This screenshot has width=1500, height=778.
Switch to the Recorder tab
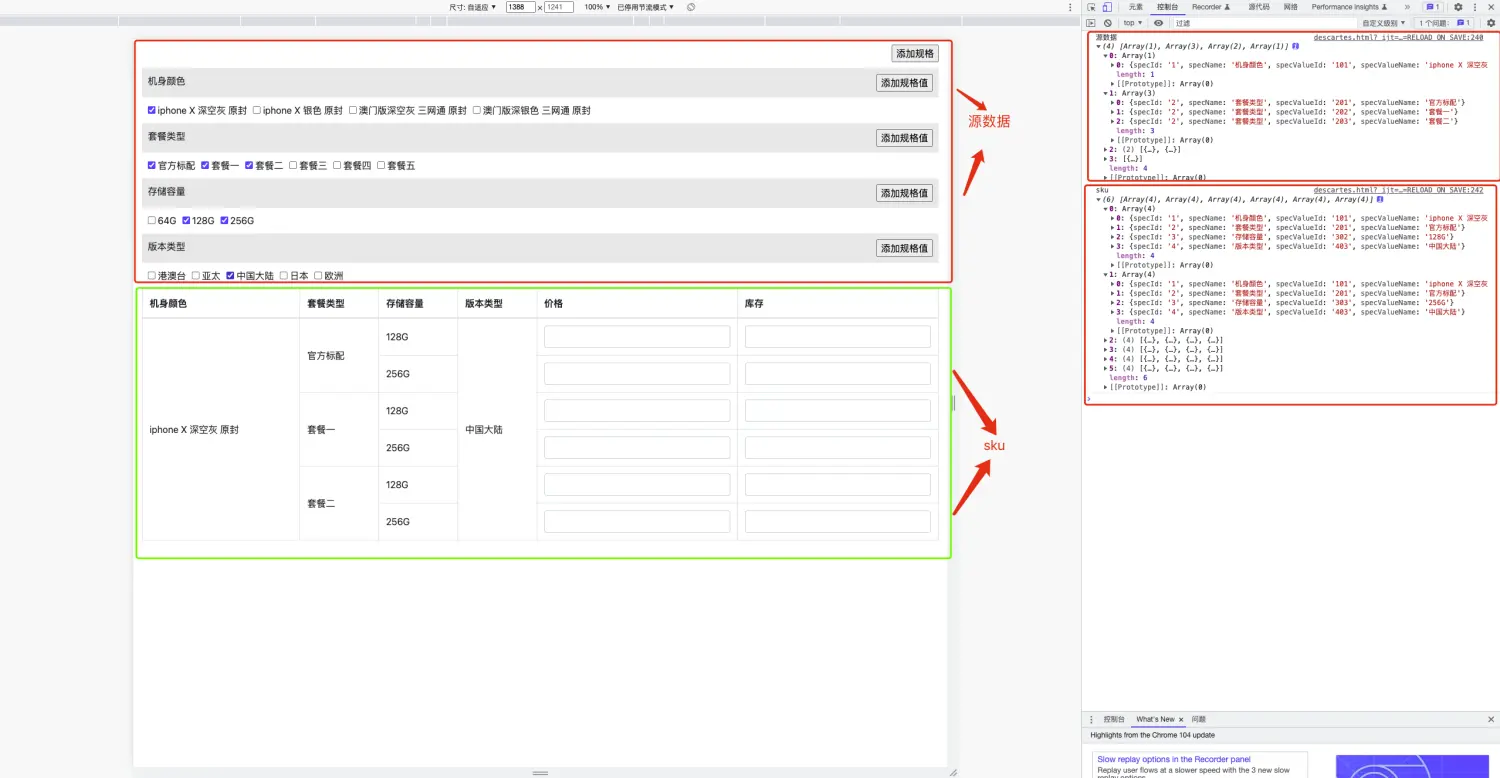pyautogui.click(x=1211, y=7)
